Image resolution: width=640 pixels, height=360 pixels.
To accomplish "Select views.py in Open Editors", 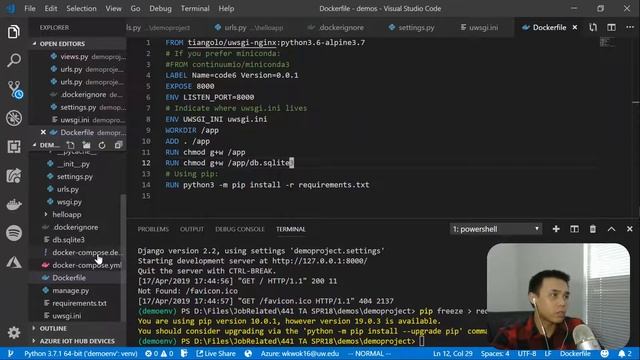I will 74,56.
